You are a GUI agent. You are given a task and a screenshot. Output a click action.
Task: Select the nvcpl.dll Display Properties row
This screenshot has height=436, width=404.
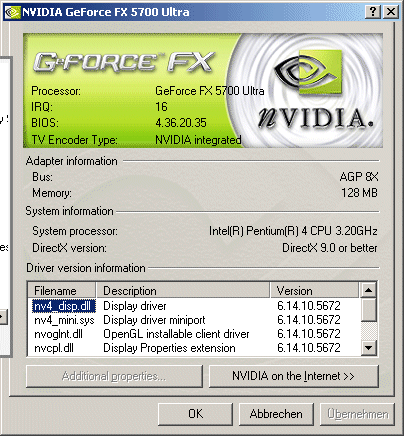194,348
